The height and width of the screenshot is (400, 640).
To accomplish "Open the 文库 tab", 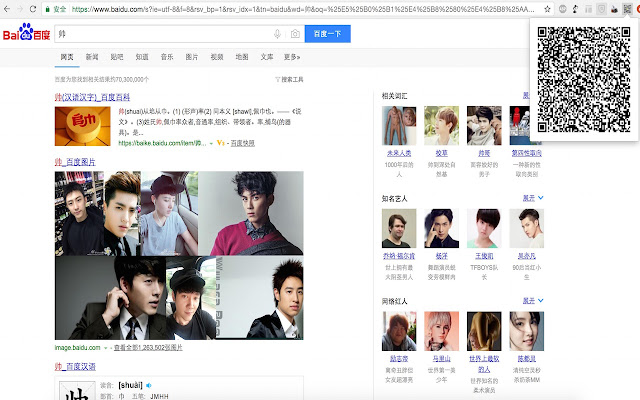I will tap(267, 57).
